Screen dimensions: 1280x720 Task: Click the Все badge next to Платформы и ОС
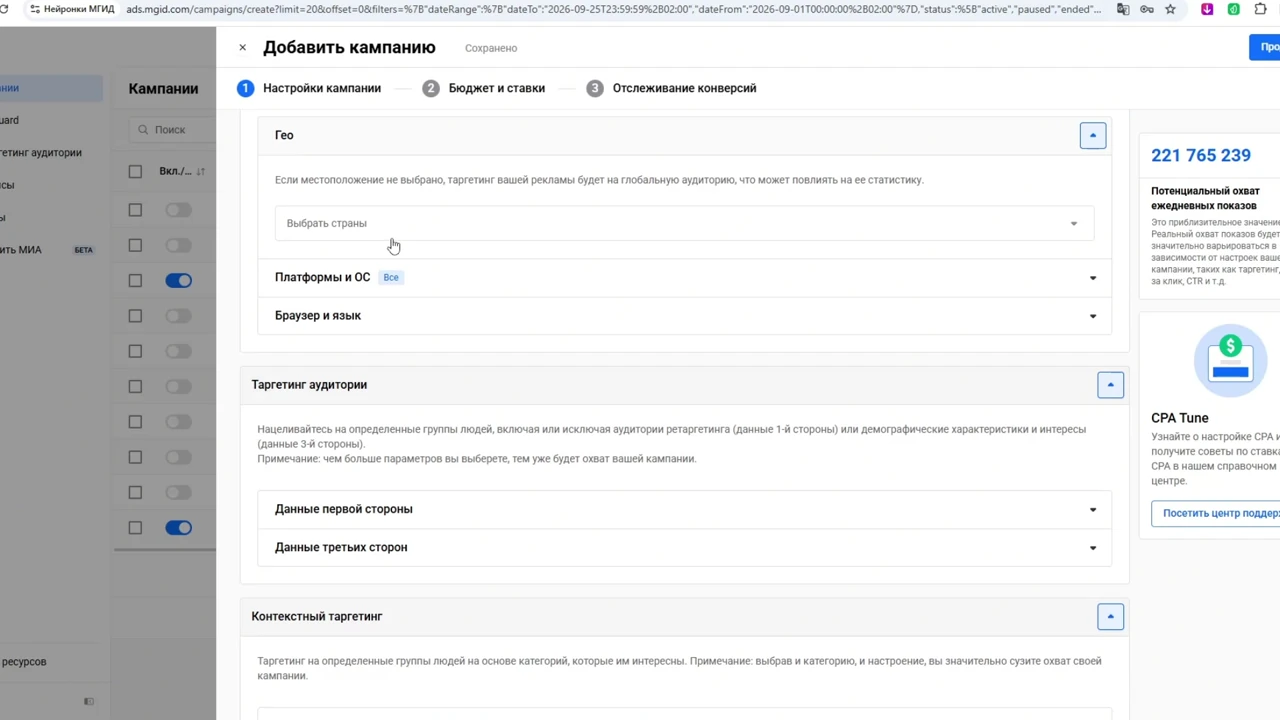click(391, 277)
